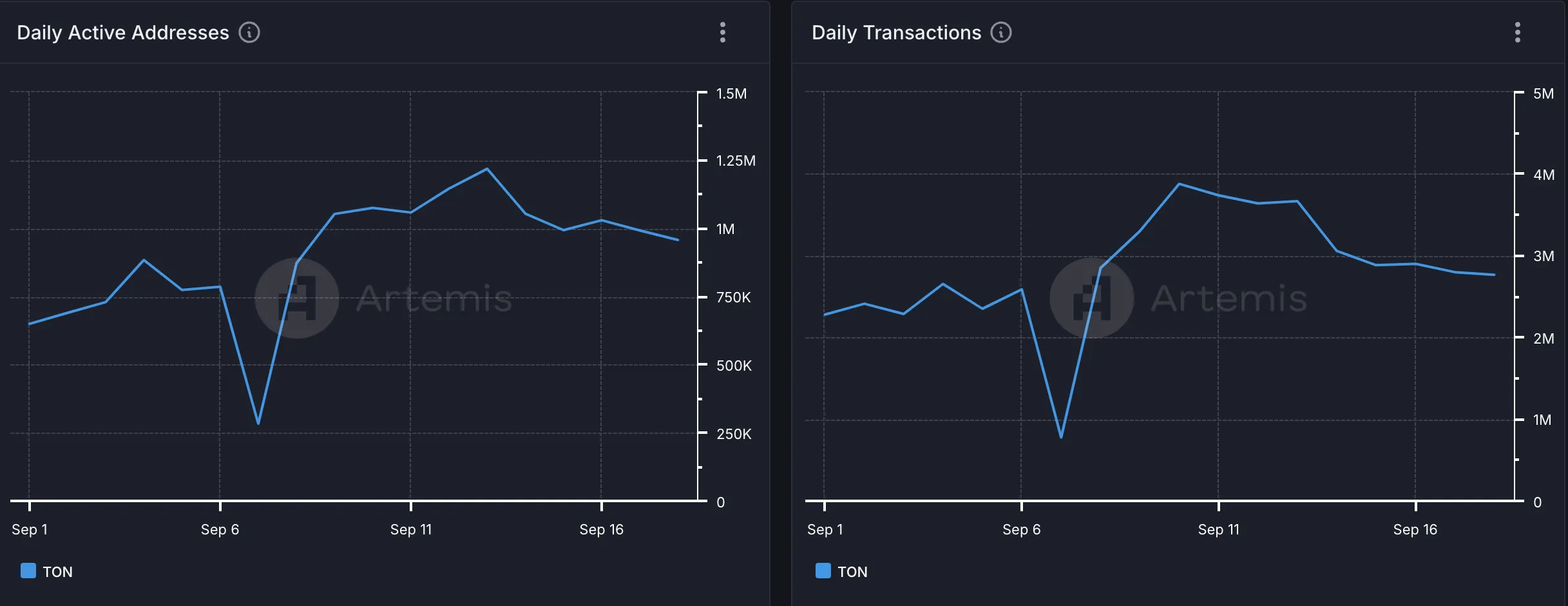Click Sep 6 label on Active Addresses axis

[x=220, y=529]
